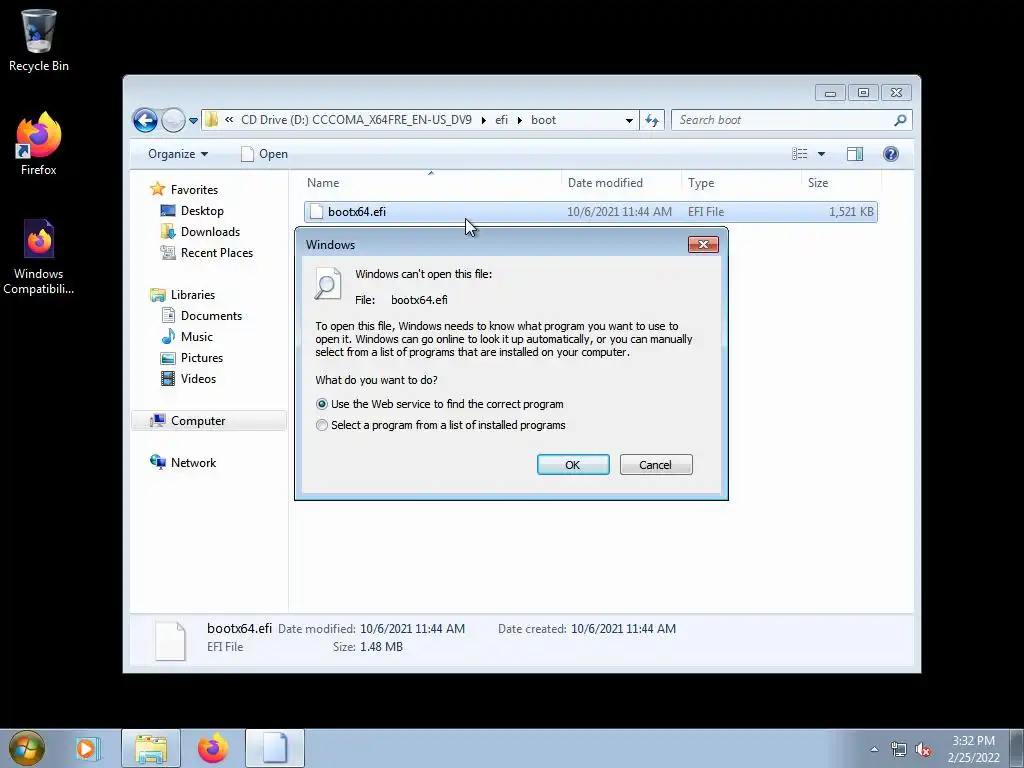Open Desktop under Favorites
This screenshot has width=1024, height=768.
(x=192, y=211)
